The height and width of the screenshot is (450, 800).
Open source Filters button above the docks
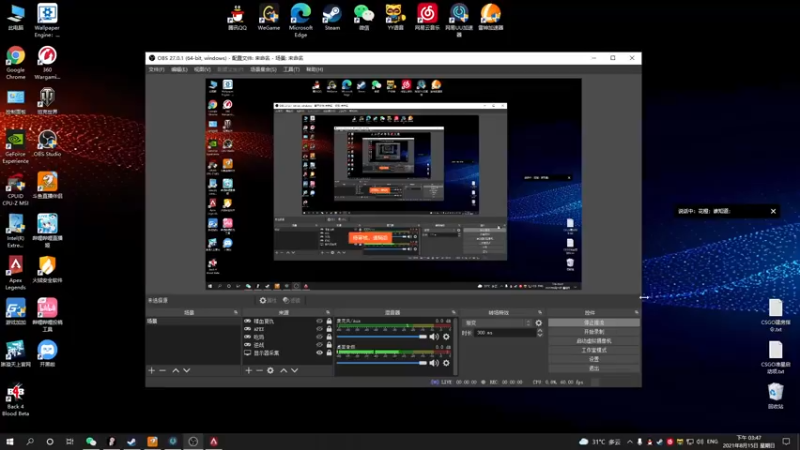[x=292, y=301]
